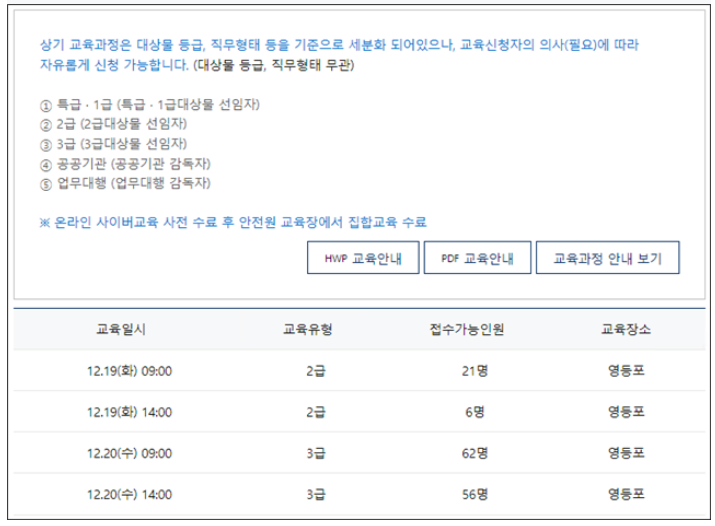Click 영등포 location in 12.19 09:00 row
This screenshot has height=526, width=715.
(626, 371)
